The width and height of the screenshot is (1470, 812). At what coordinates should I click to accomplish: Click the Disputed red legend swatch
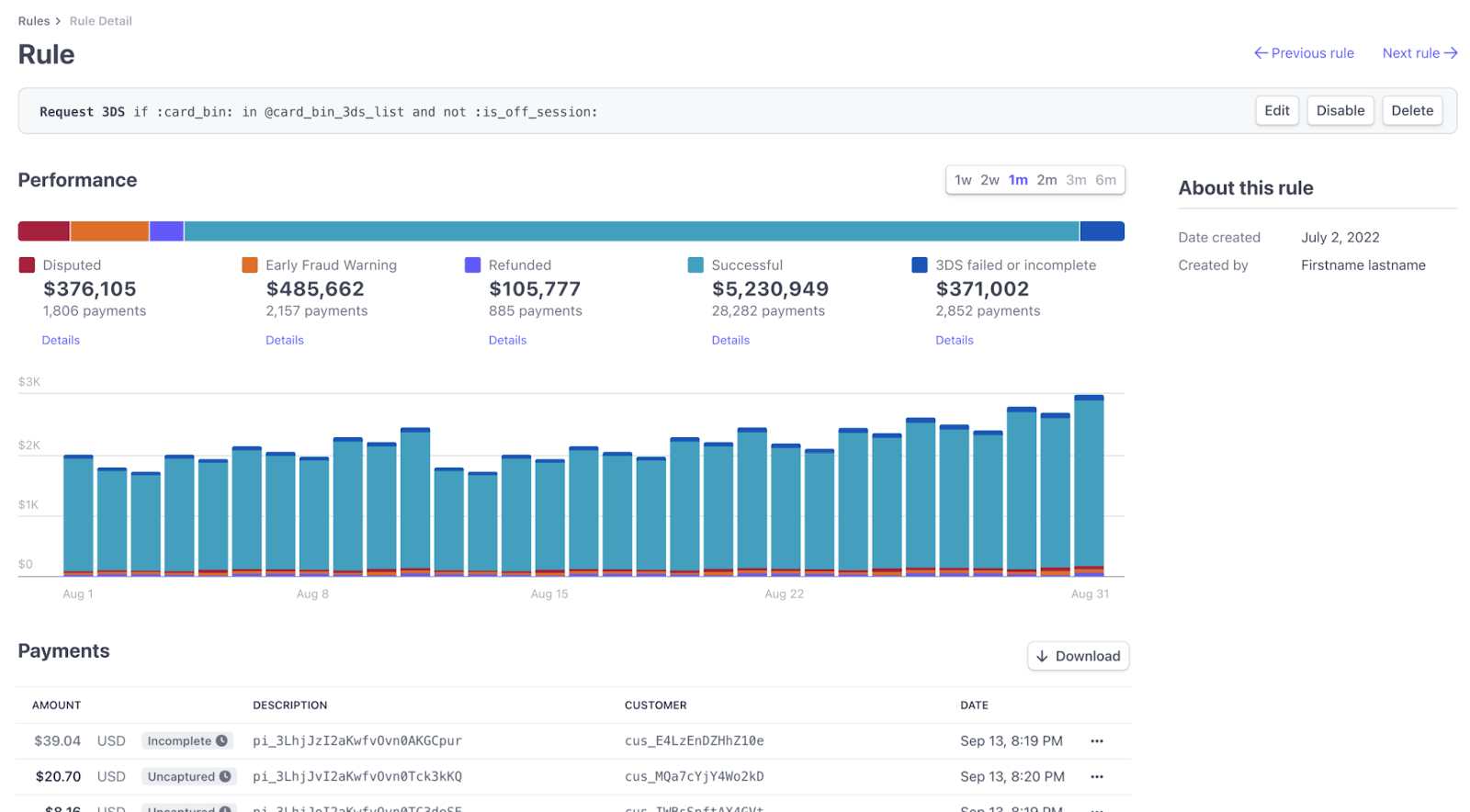click(x=27, y=265)
